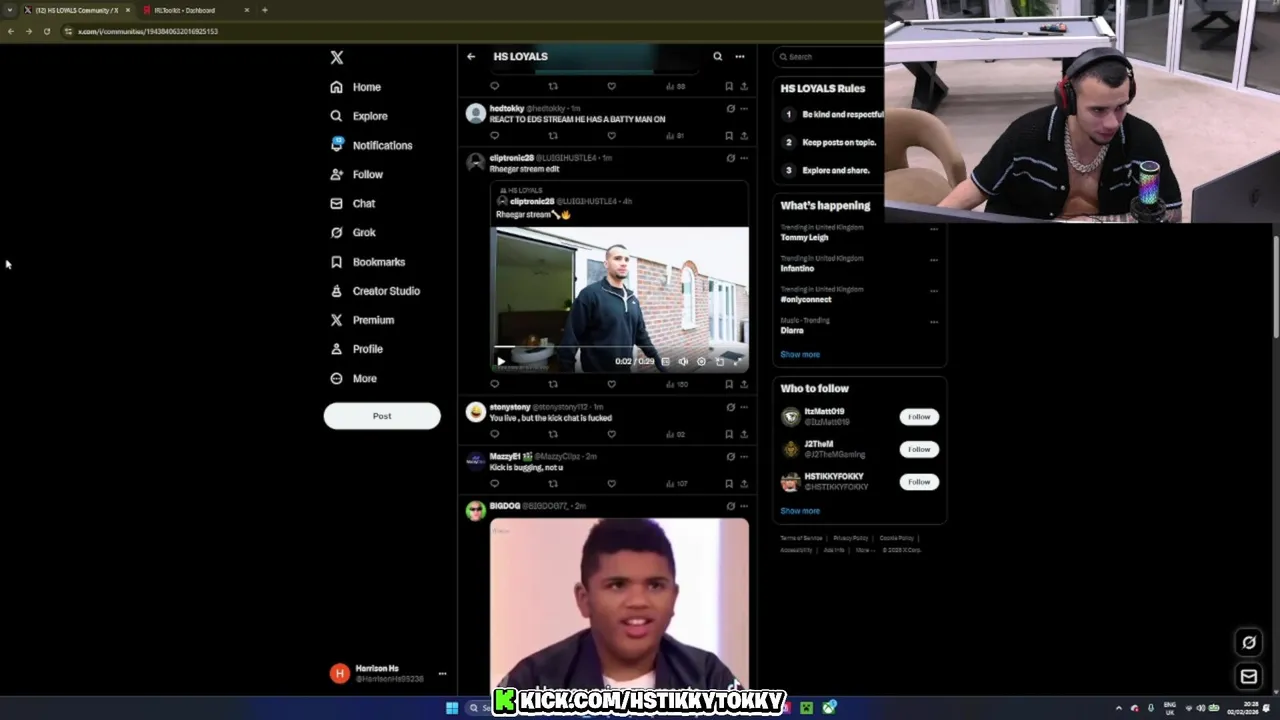Open more options on MazzyE1's post
The height and width of the screenshot is (720, 1280).
tap(743, 456)
